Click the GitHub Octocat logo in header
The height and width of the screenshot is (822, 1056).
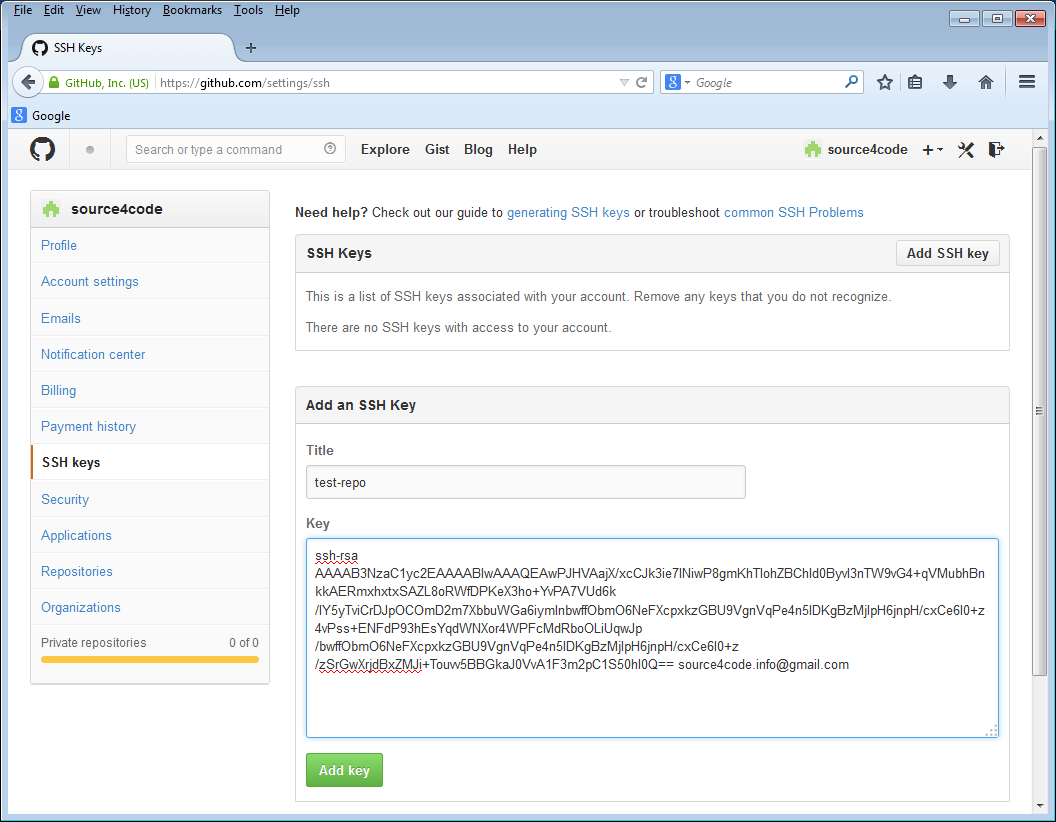(42, 149)
